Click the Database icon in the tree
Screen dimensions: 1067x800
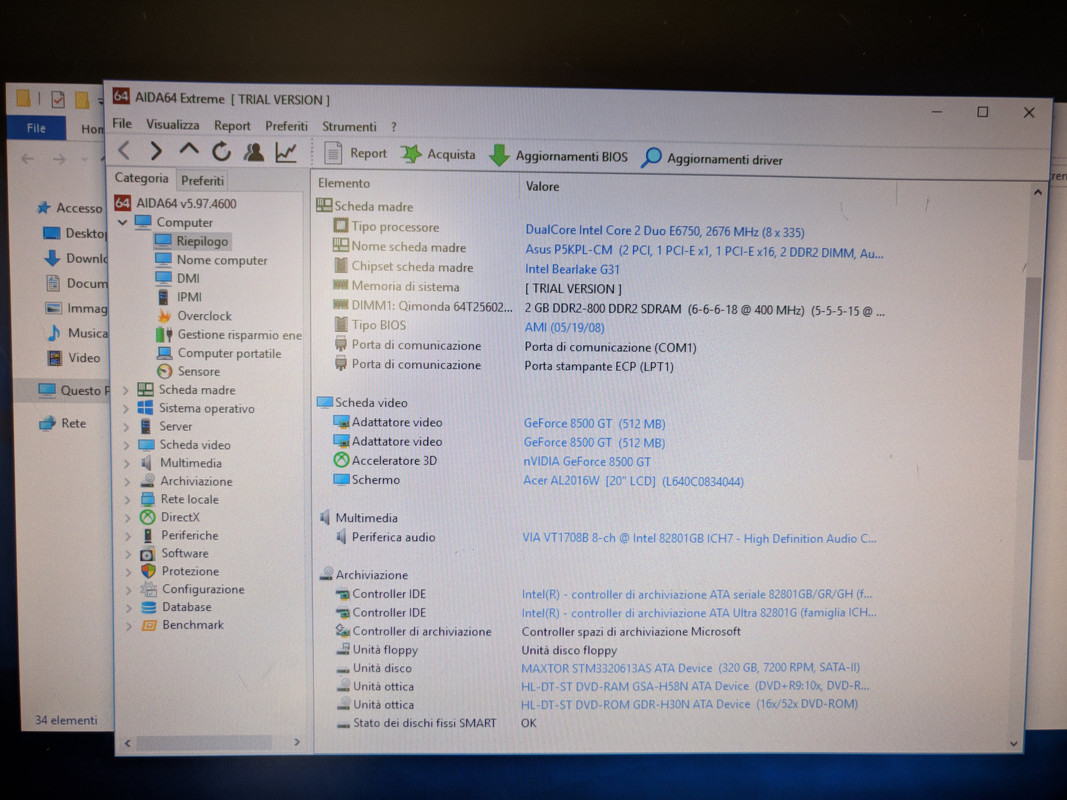pos(148,607)
